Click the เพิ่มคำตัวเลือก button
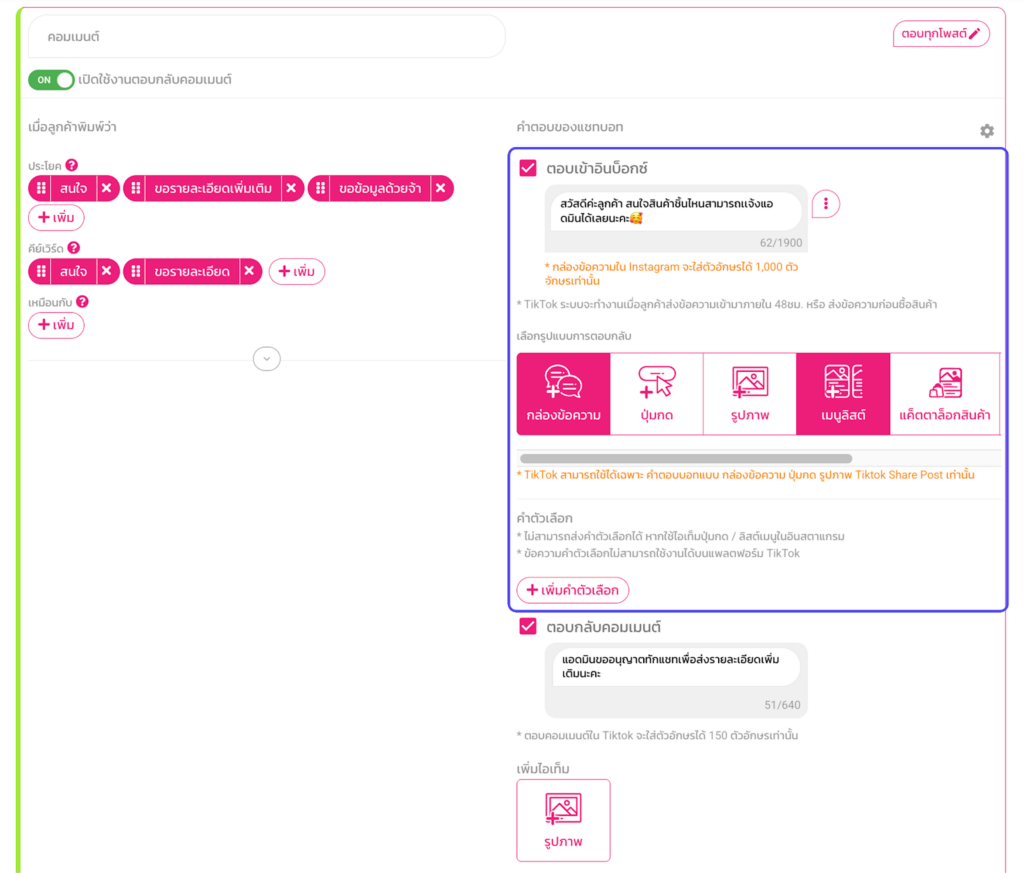The height and width of the screenshot is (873, 1024). click(x=572, y=590)
